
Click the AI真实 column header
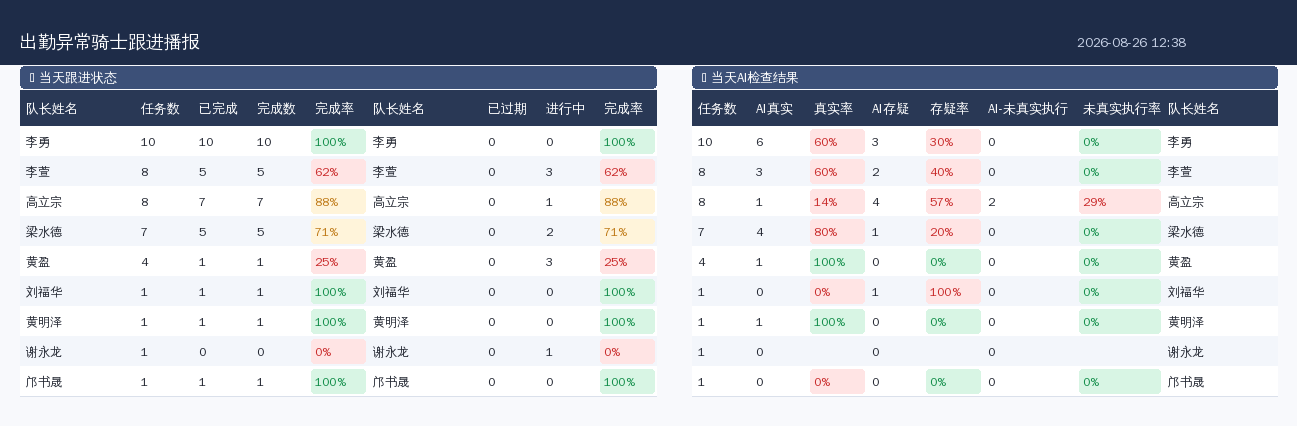pos(774,108)
